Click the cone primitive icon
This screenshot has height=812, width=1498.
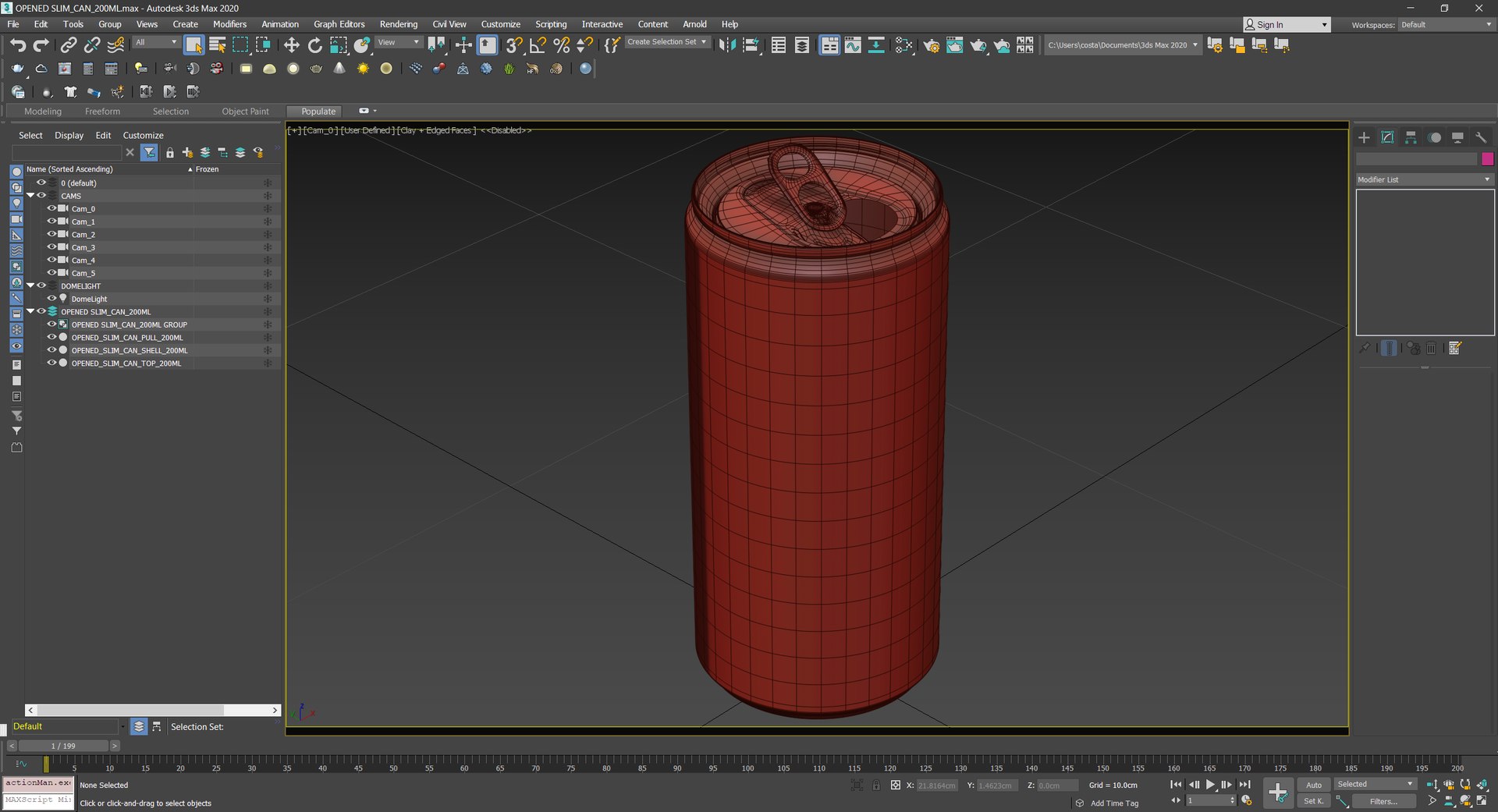339,69
